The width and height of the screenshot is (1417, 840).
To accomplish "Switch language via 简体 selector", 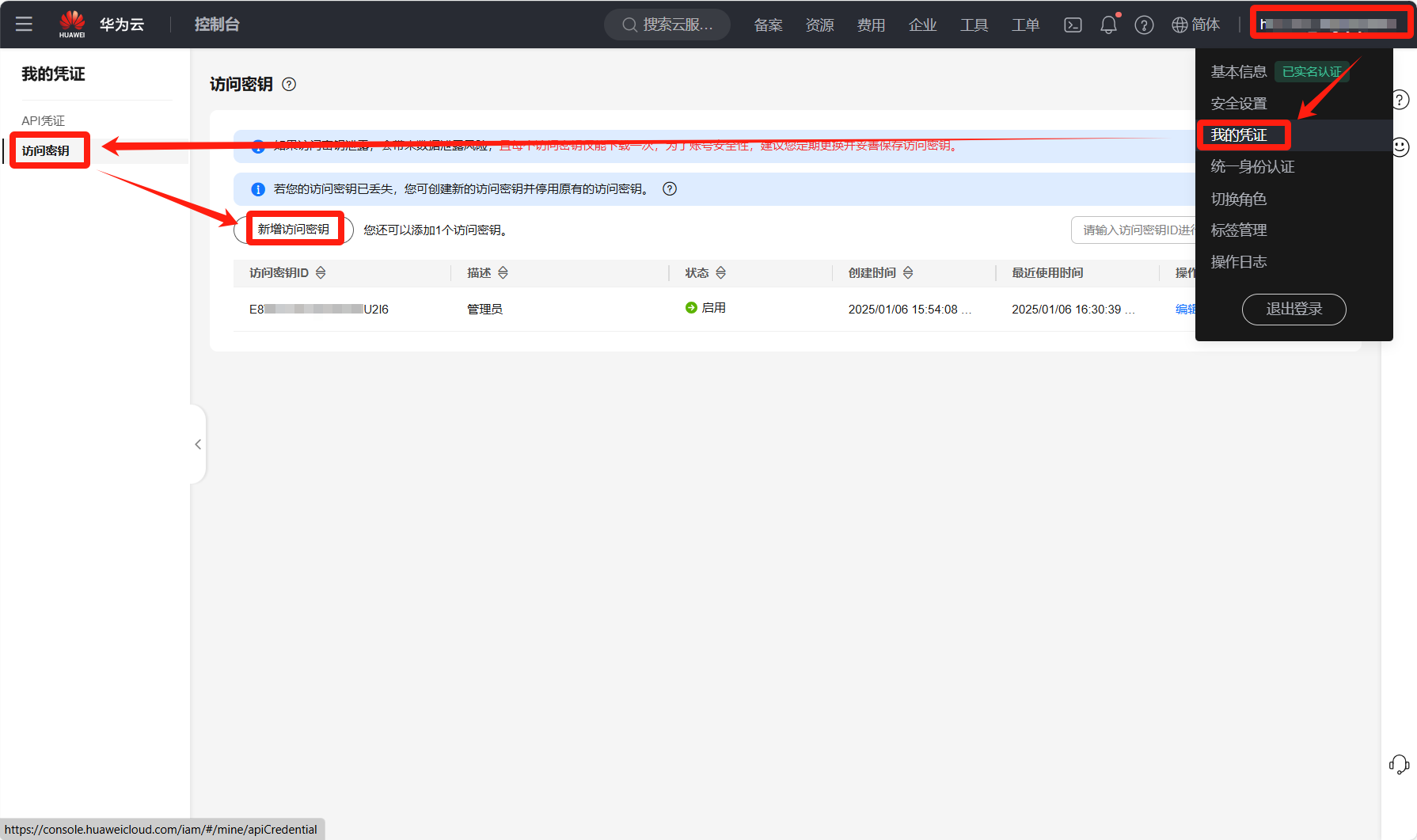I will click(1196, 25).
